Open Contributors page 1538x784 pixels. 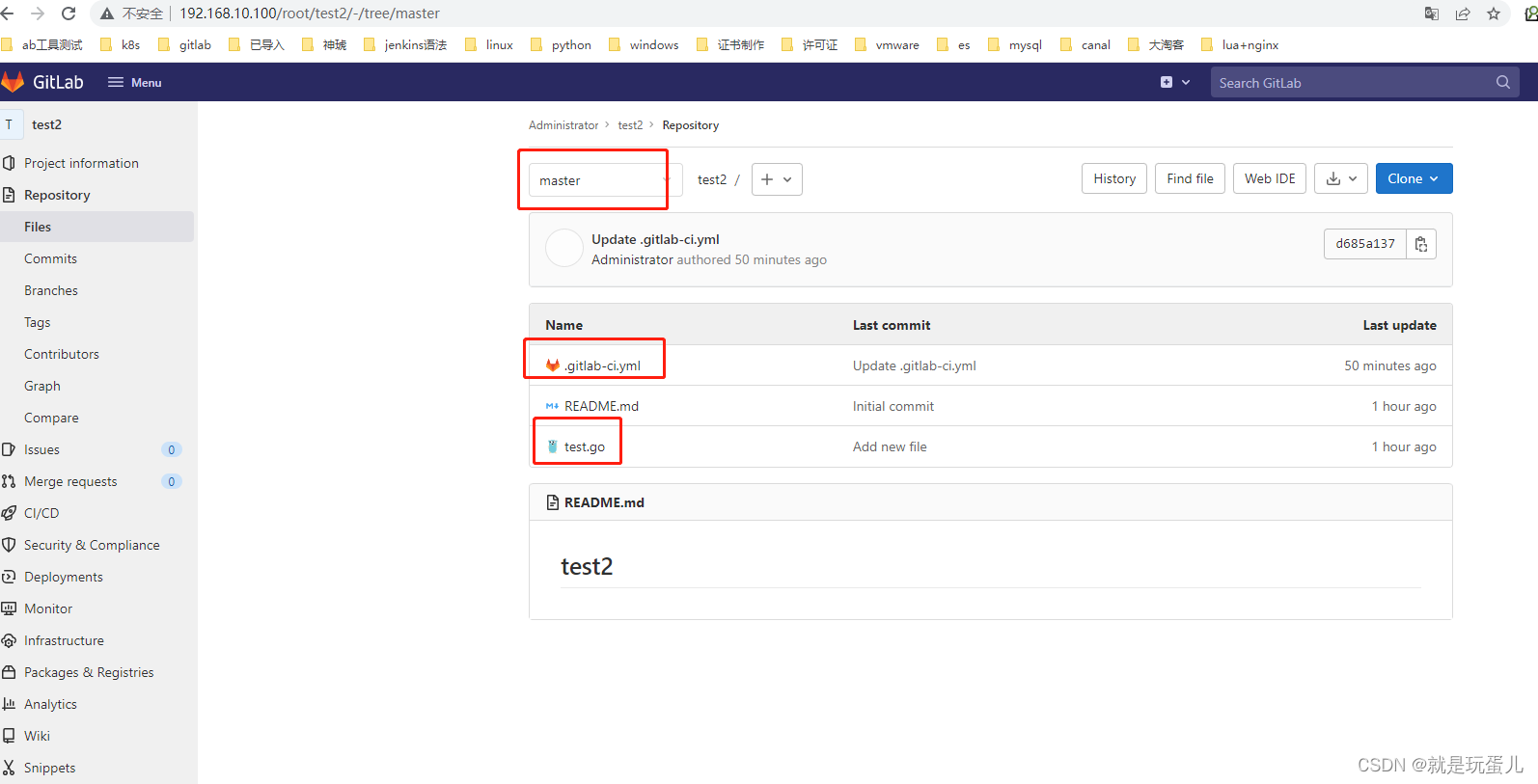coord(62,354)
